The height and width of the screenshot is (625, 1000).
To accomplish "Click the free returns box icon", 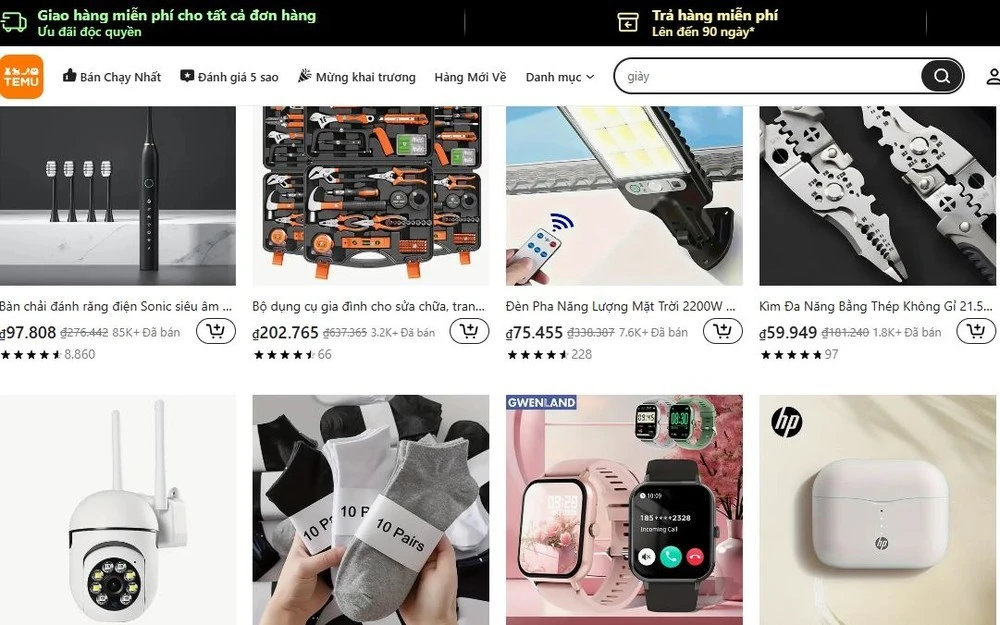I will (628, 23).
